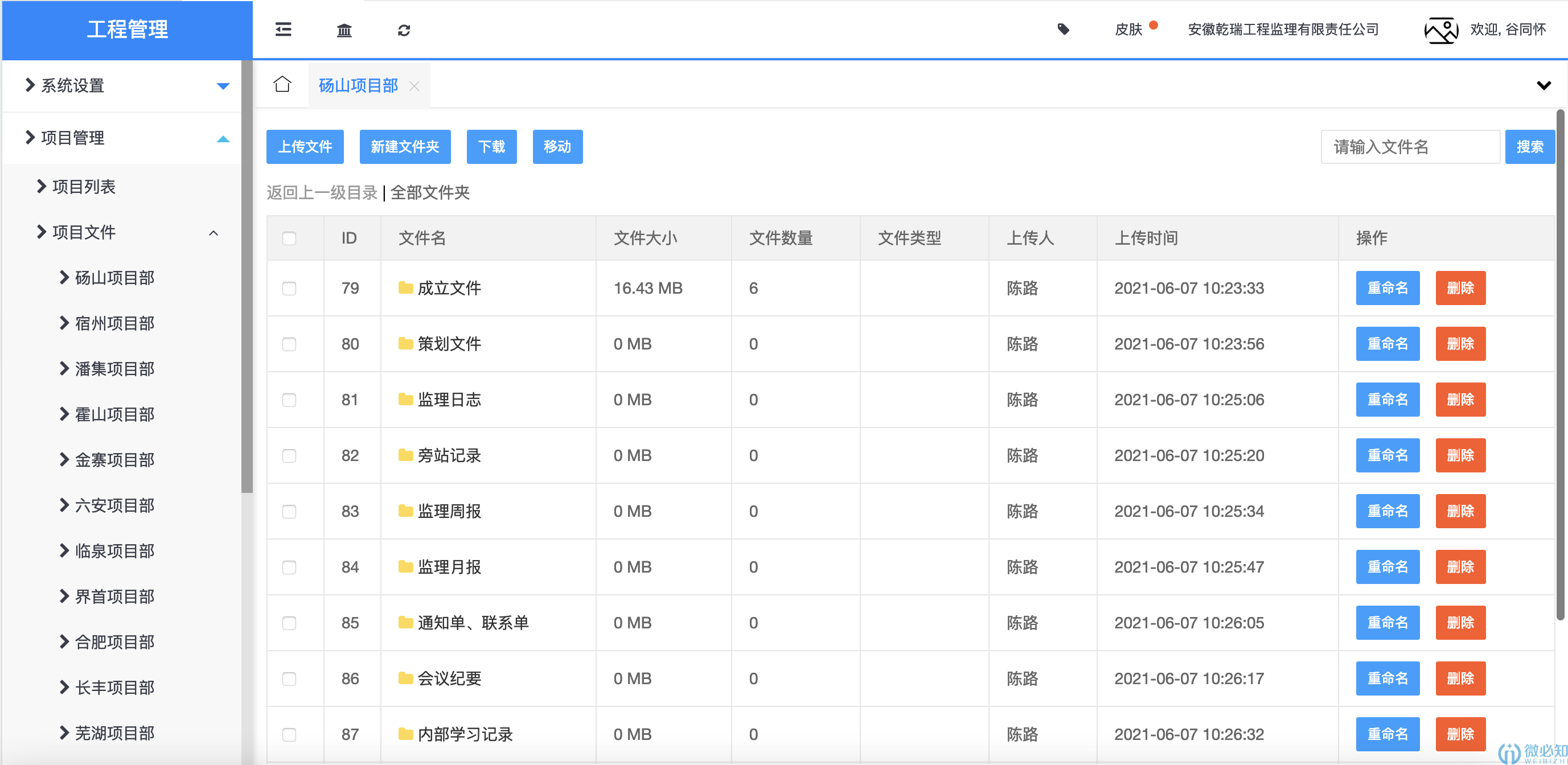Delete the 策划文件 folder

(x=1460, y=344)
